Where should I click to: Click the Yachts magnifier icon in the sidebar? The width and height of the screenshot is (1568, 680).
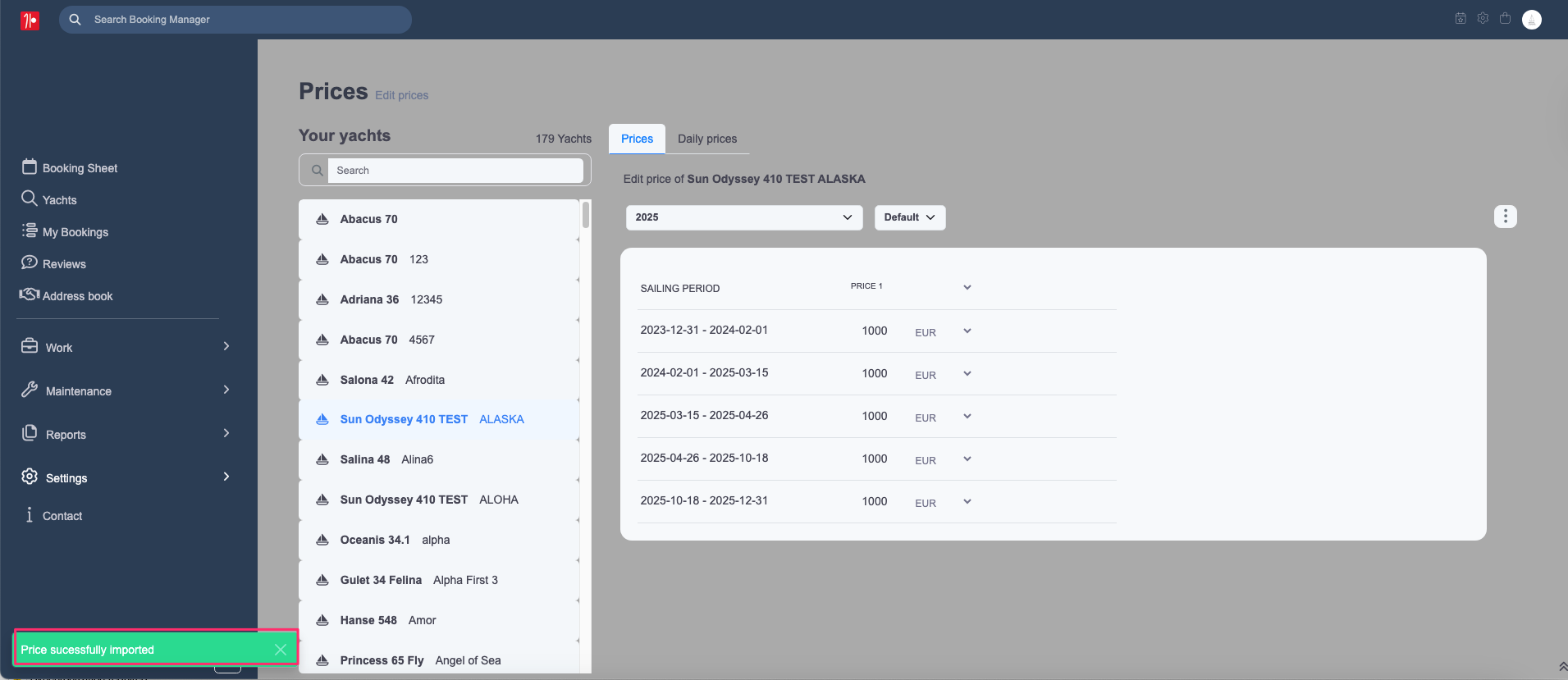[30, 199]
